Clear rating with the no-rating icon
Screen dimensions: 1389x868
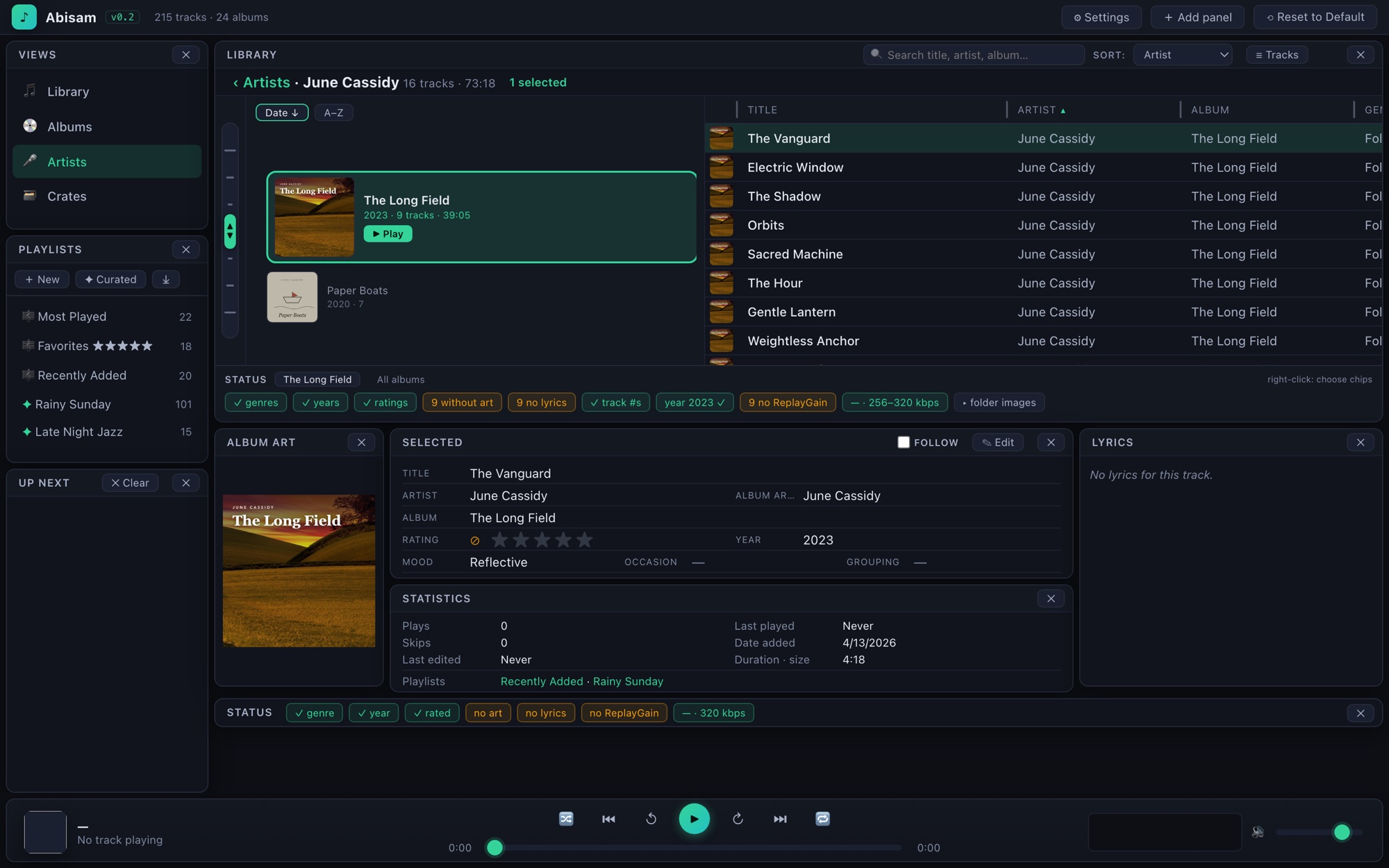(475, 540)
